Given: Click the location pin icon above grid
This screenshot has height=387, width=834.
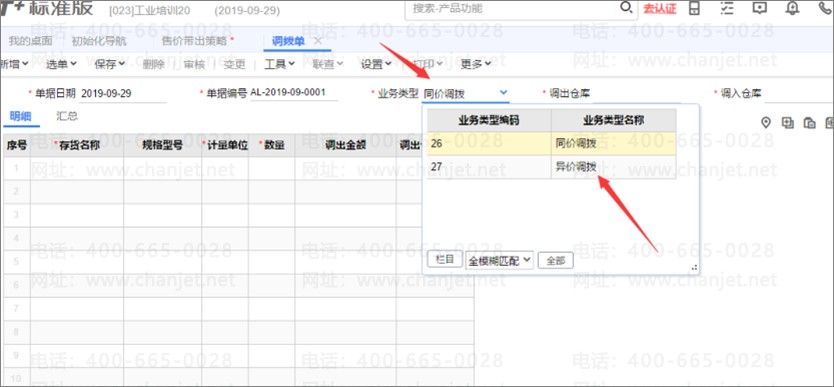Looking at the screenshot, I should click(766, 123).
